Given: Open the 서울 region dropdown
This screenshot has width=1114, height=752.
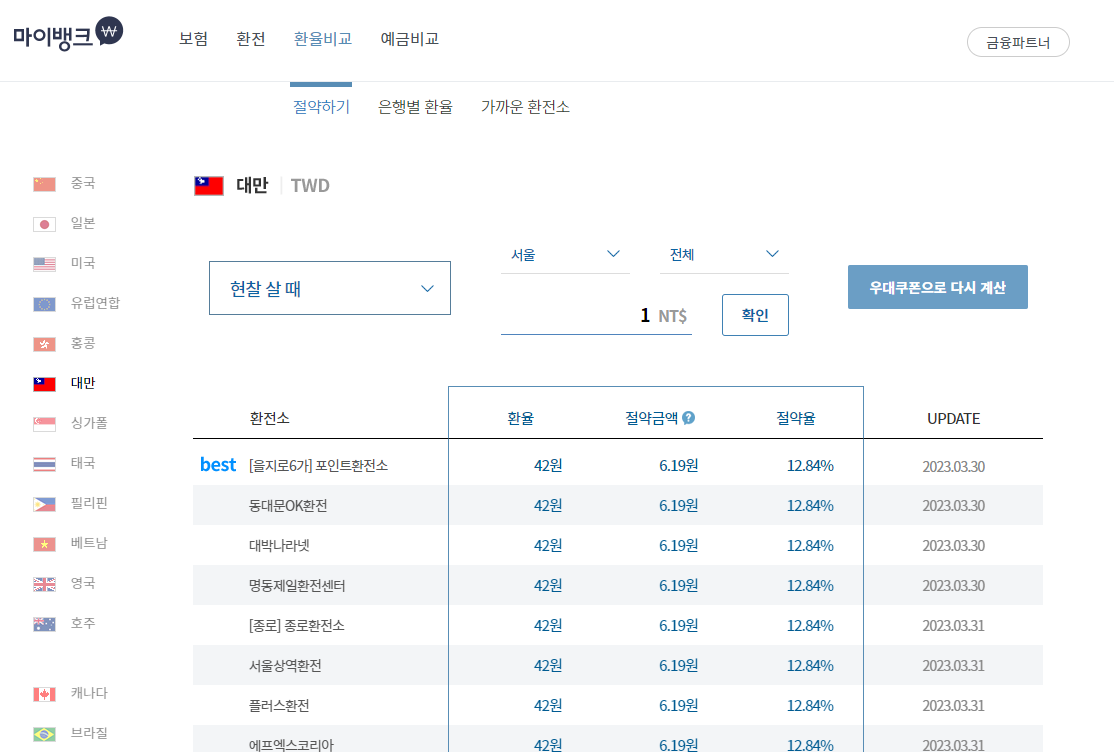Looking at the screenshot, I should click(565, 254).
